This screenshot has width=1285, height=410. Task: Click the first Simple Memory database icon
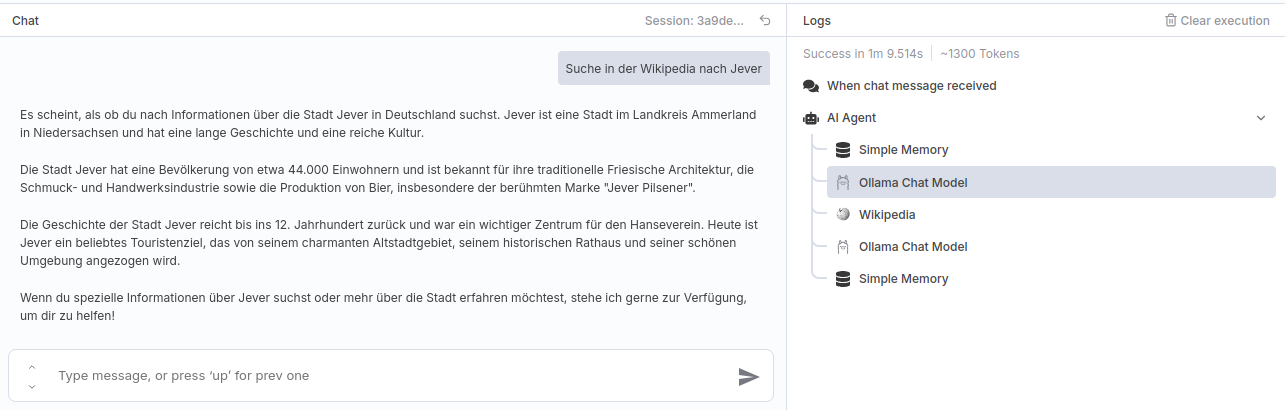[843, 150]
